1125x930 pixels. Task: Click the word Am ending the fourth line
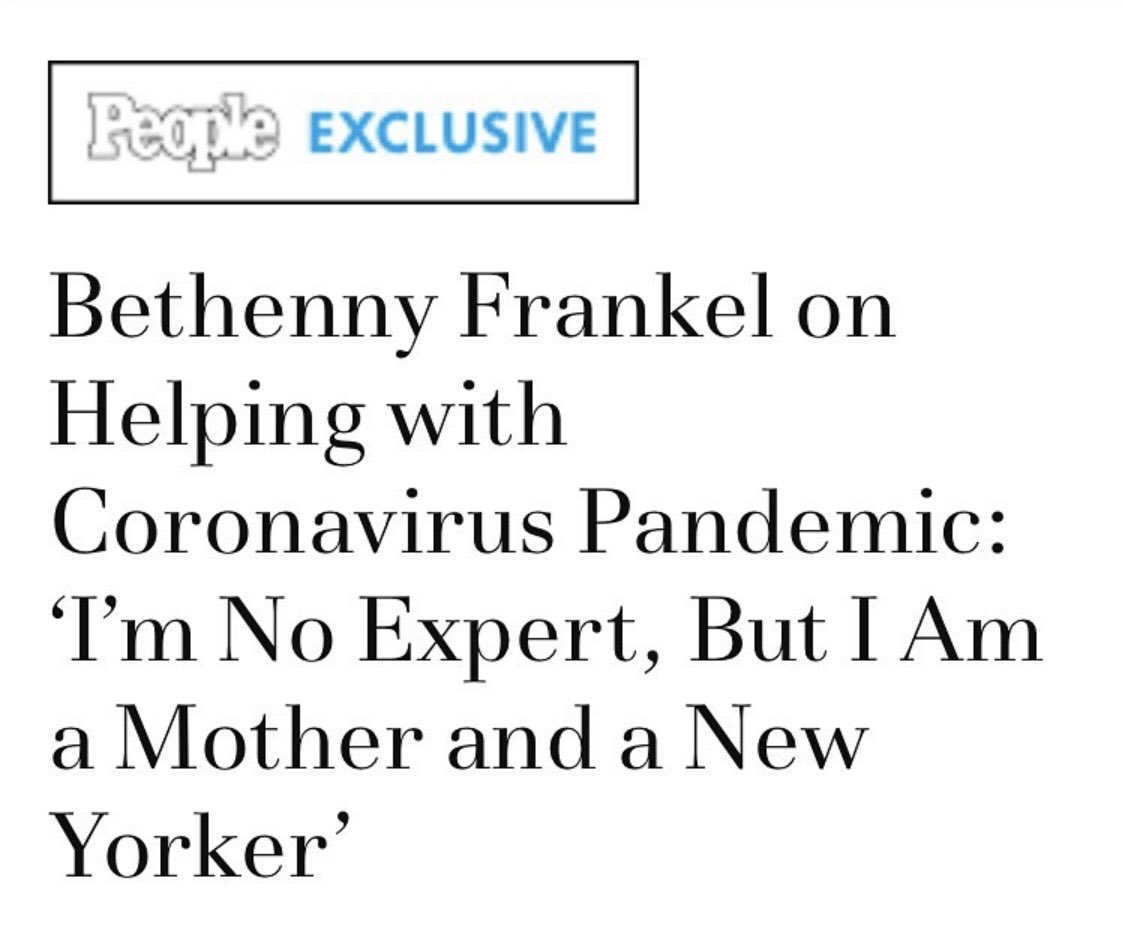click(x=970, y=629)
